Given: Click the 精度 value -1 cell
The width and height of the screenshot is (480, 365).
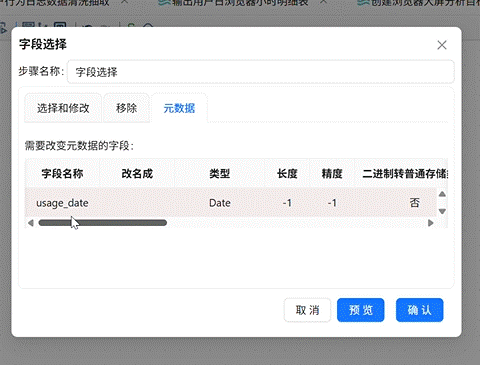Looking at the screenshot, I should pyautogui.click(x=332, y=203).
